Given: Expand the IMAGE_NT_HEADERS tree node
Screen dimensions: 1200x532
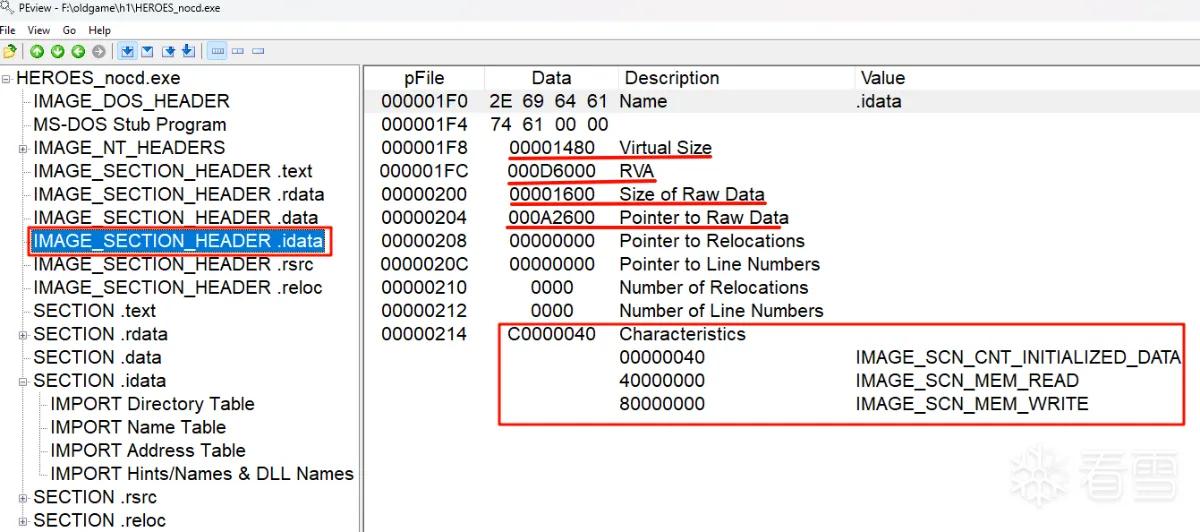Looking at the screenshot, I should [23, 148].
